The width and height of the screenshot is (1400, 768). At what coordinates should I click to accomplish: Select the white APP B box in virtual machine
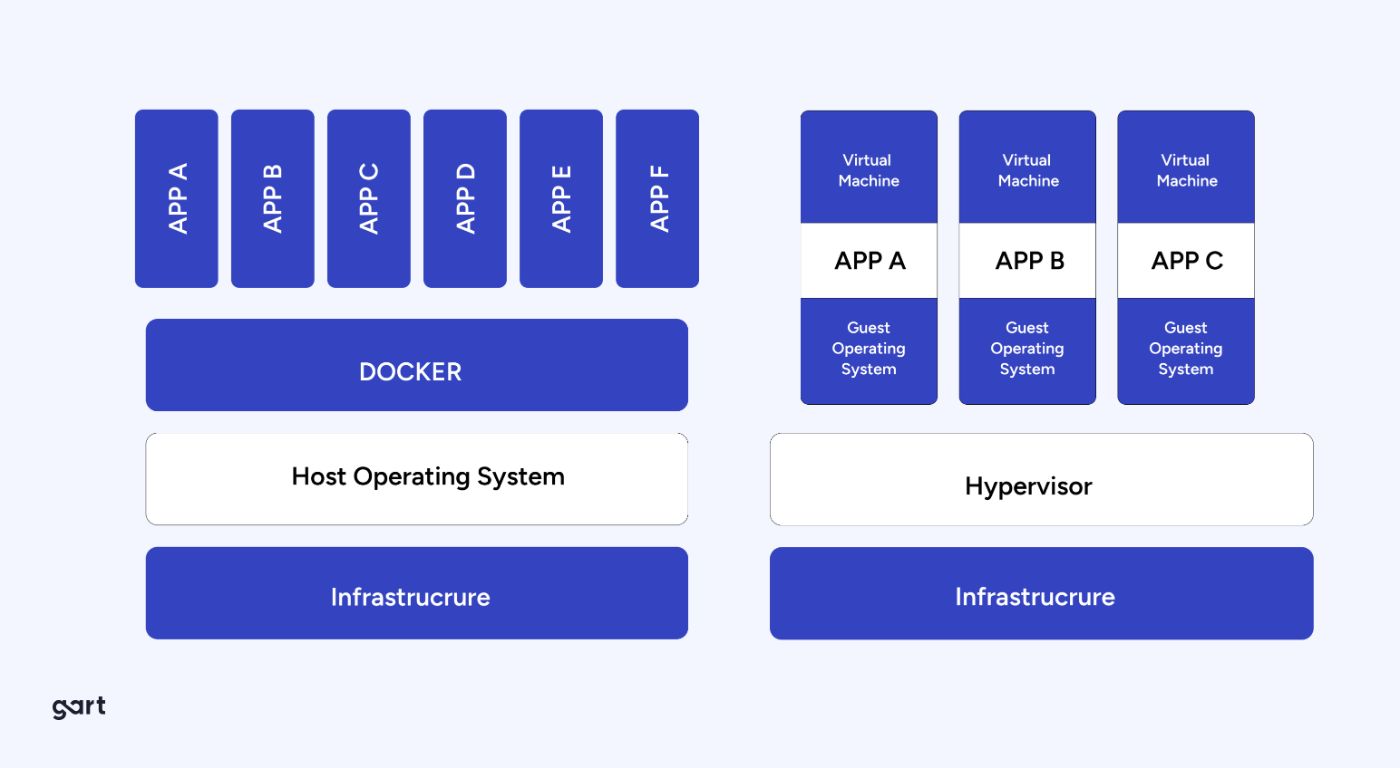point(1027,260)
